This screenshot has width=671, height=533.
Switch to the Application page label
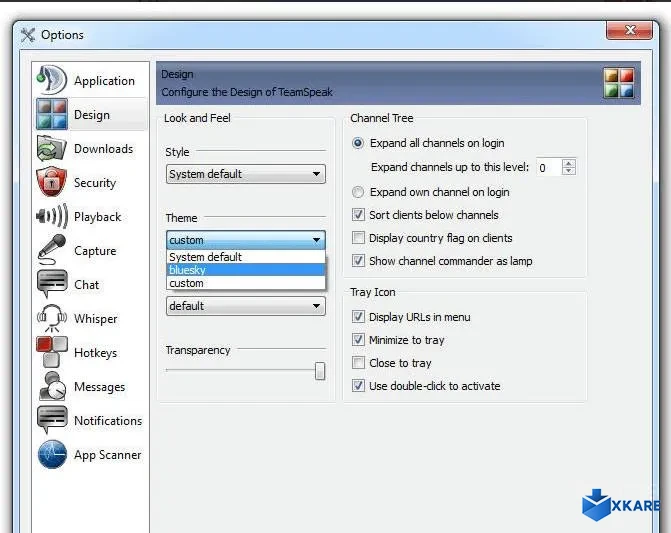pyautogui.click(x=104, y=81)
